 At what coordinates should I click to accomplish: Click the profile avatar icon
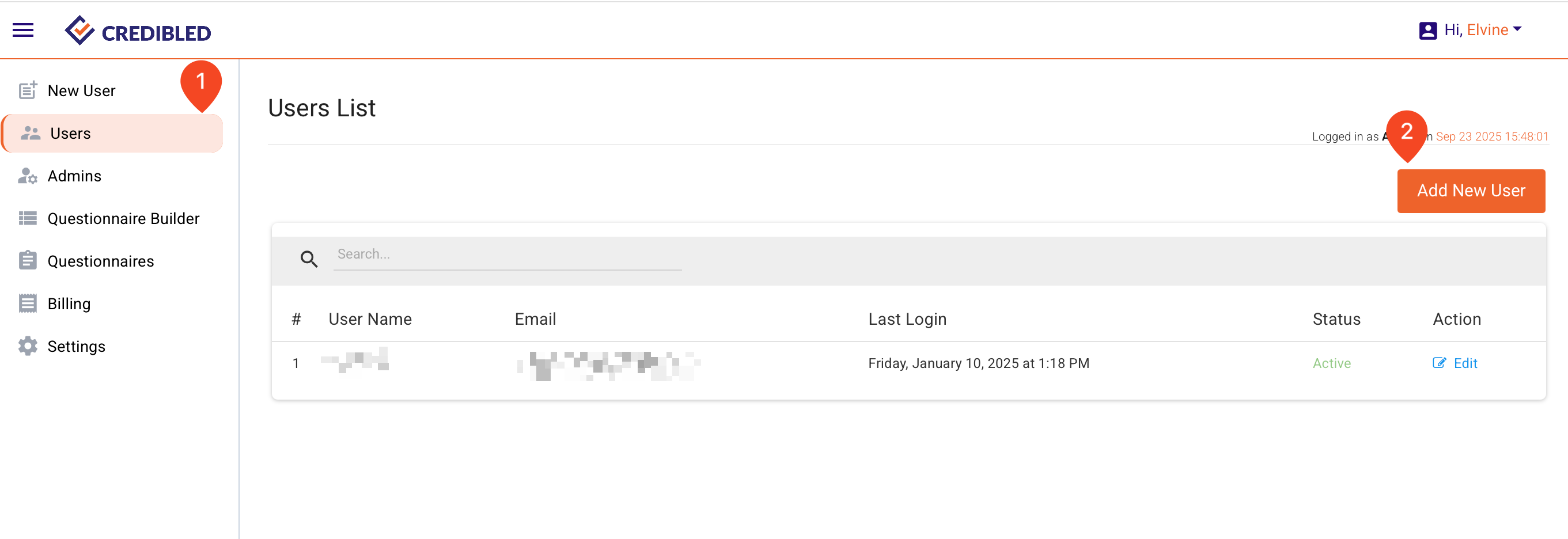(1427, 31)
